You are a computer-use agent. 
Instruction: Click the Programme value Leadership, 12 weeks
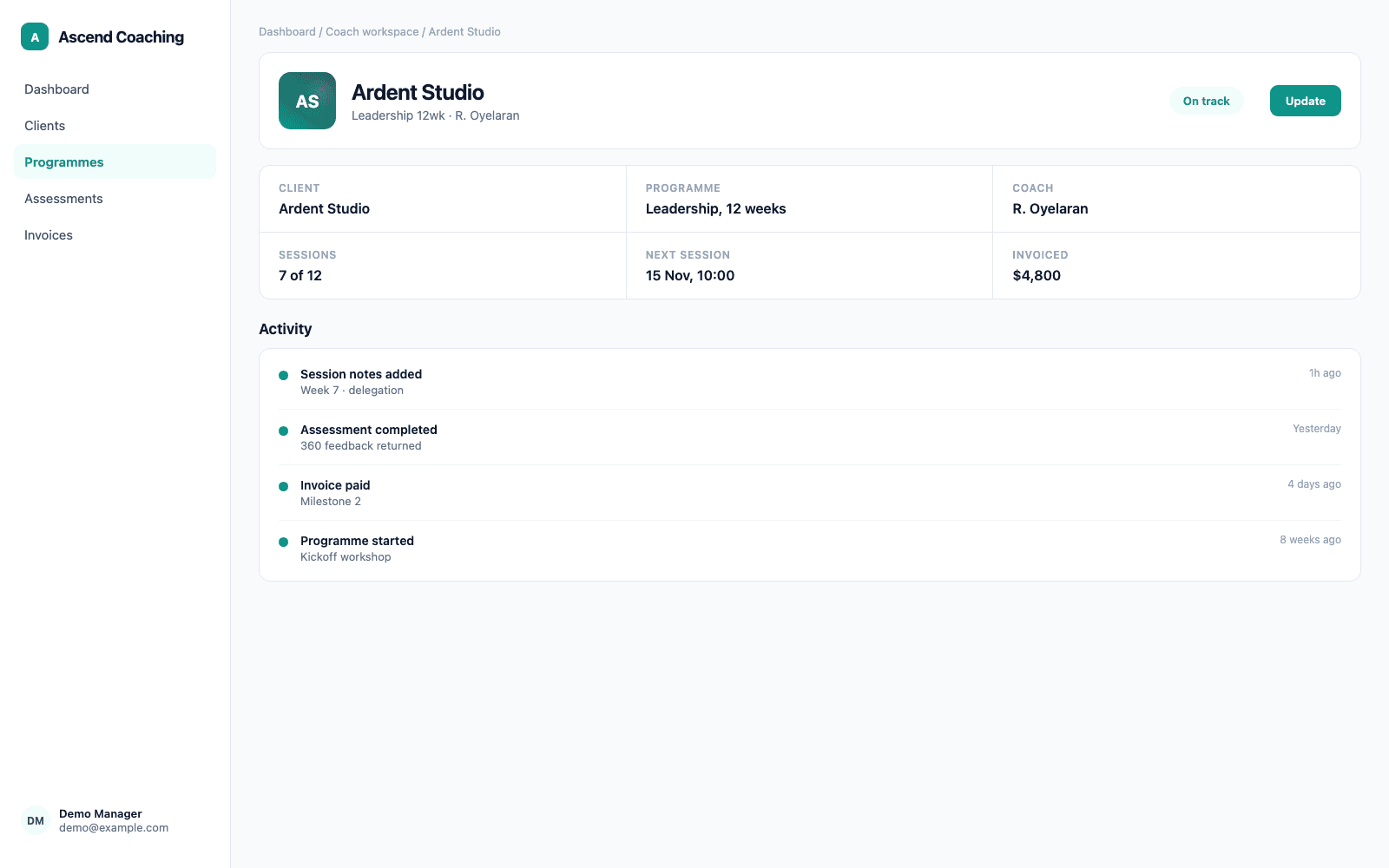click(x=716, y=208)
